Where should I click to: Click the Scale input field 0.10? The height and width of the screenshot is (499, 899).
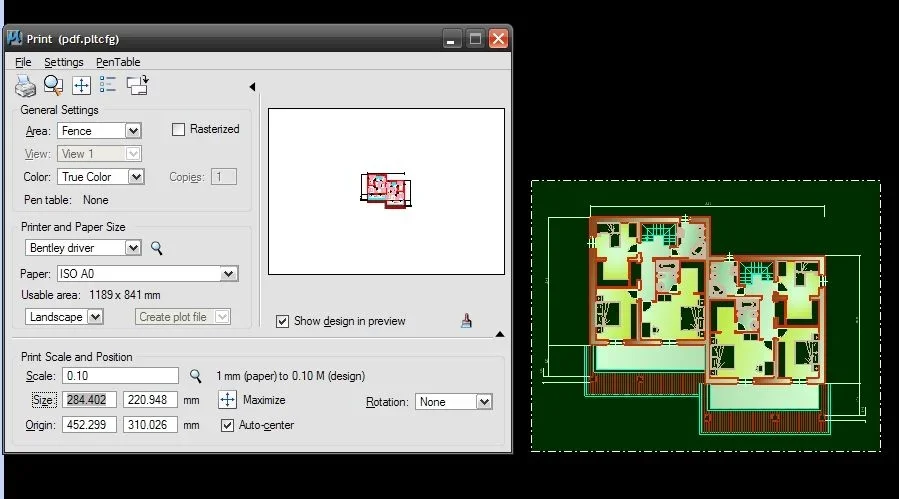point(120,376)
